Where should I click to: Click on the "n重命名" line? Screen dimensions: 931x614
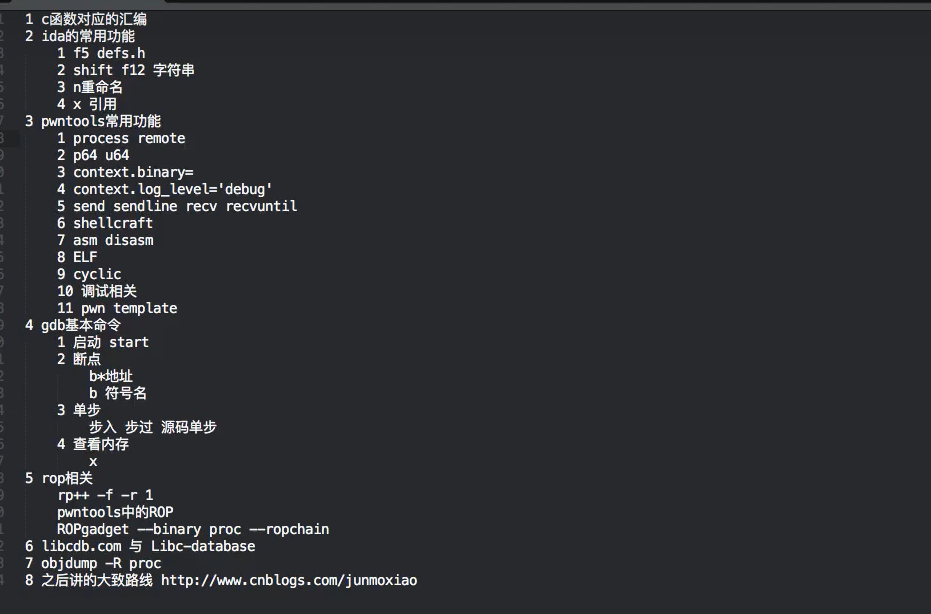[x=98, y=87]
